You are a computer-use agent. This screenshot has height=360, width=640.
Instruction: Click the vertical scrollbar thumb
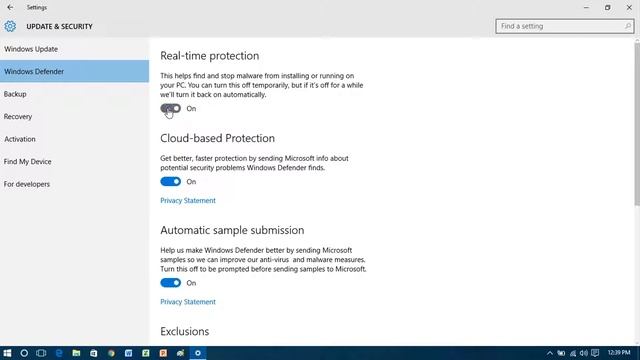click(637, 124)
